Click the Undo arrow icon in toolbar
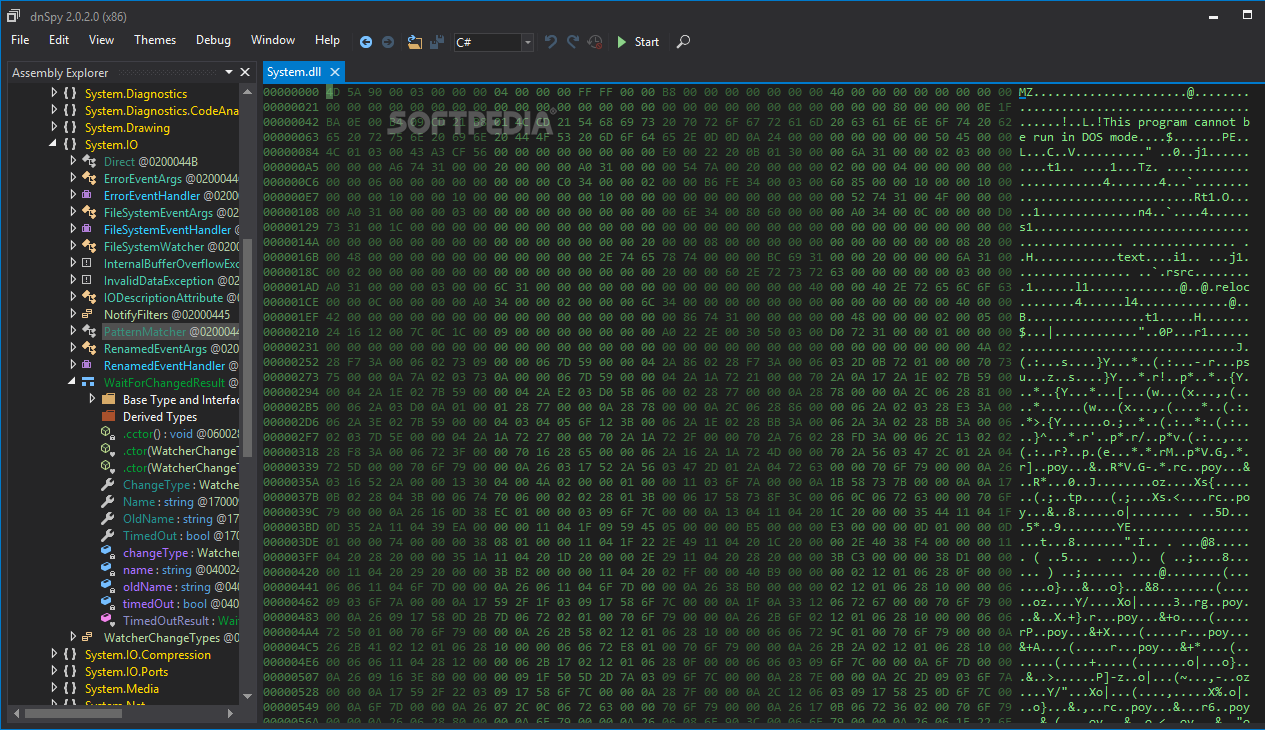 tap(551, 42)
